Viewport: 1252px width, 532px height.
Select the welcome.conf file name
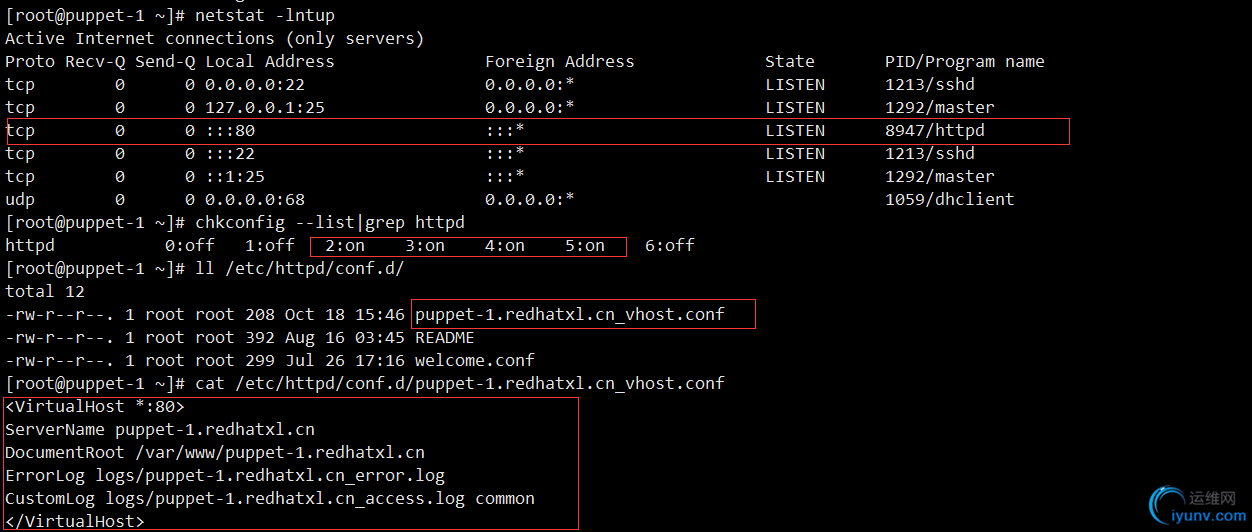click(474, 360)
